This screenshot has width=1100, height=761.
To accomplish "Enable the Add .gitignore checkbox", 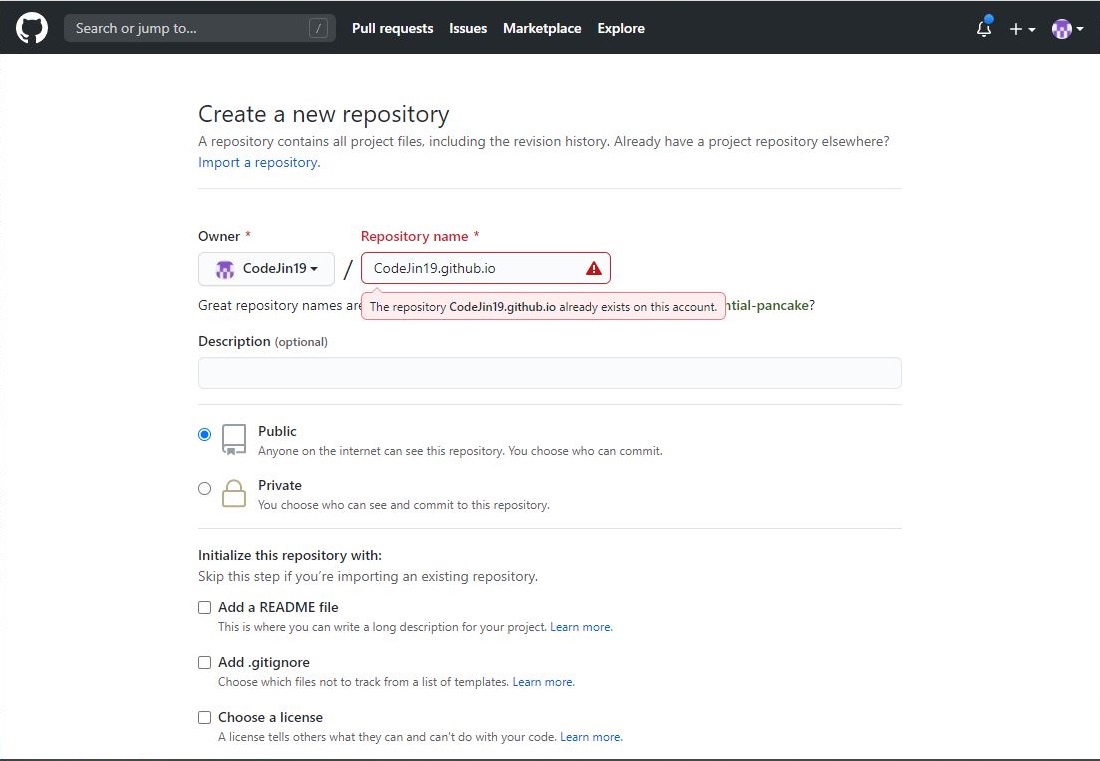I will tap(204, 662).
